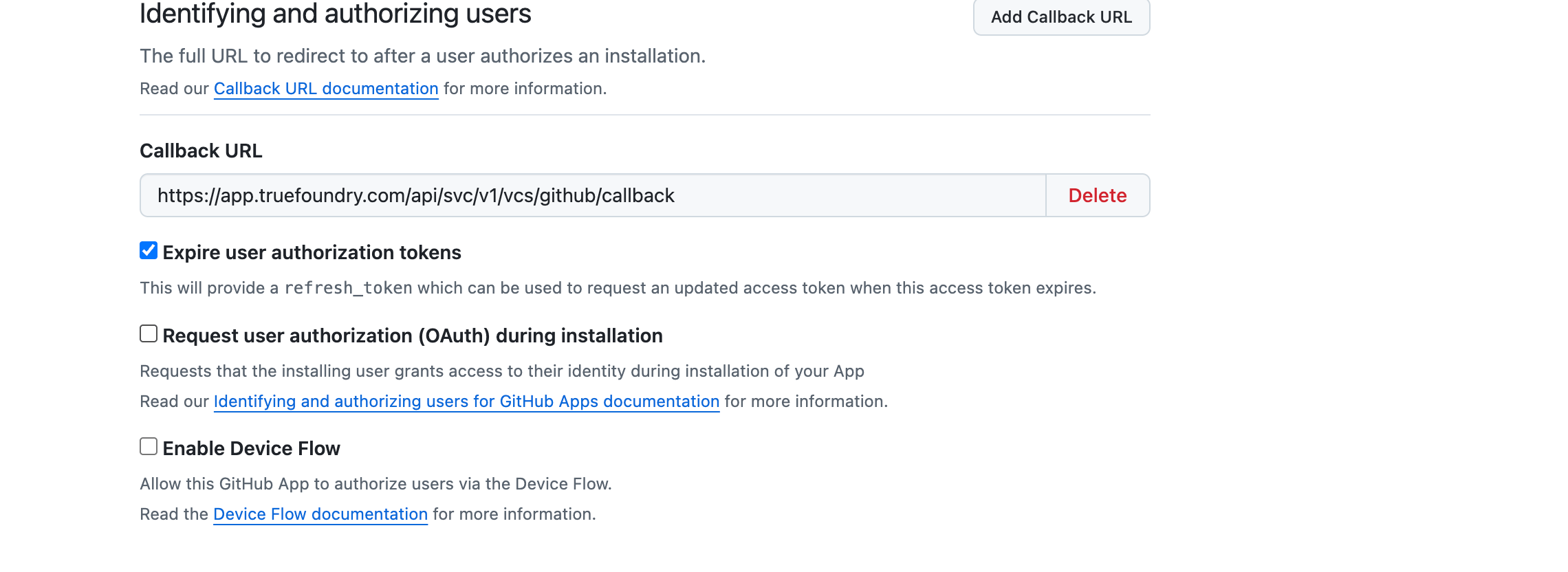This screenshot has width=1568, height=572.
Task: Click the "This will provide a" description text
Action: [208, 288]
